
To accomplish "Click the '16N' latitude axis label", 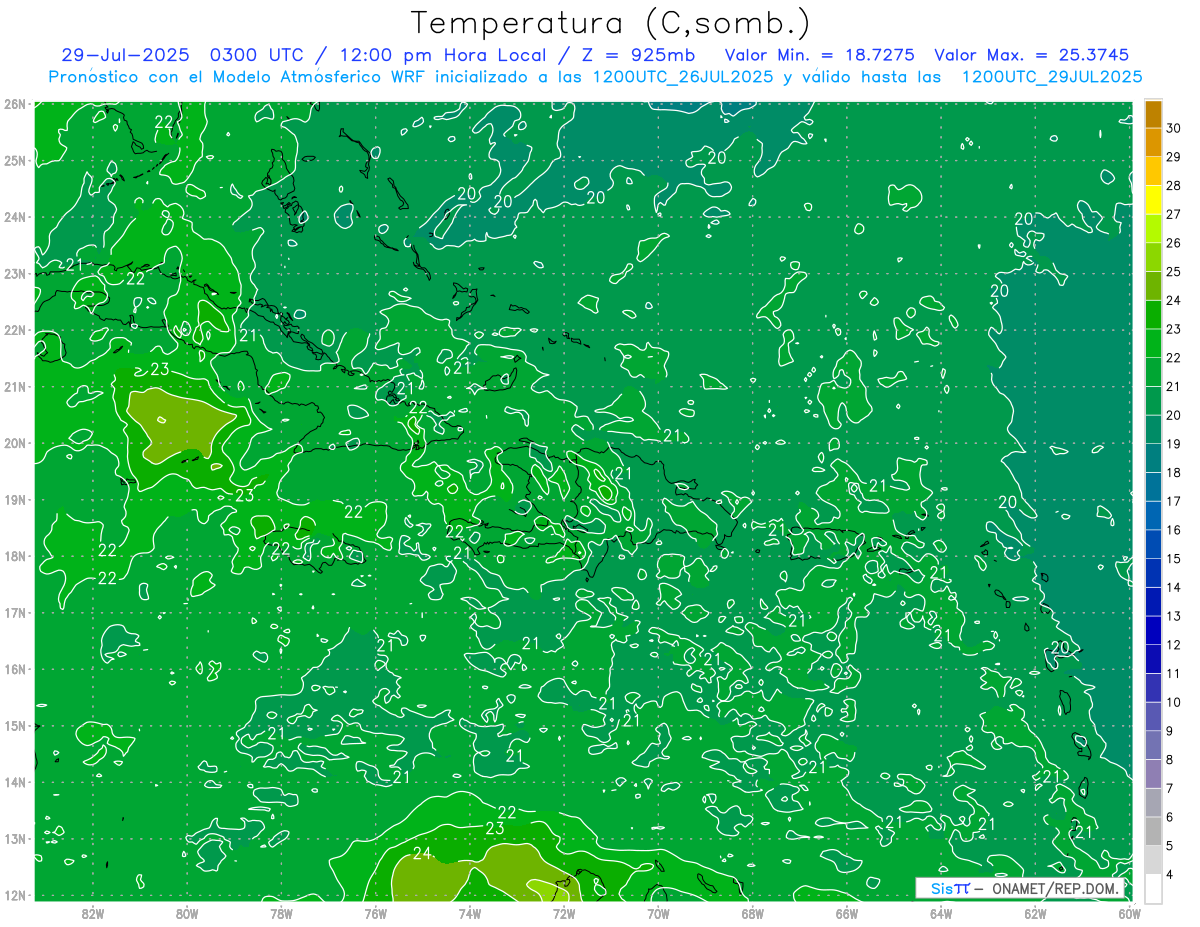I will pyautogui.click(x=15, y=669).
